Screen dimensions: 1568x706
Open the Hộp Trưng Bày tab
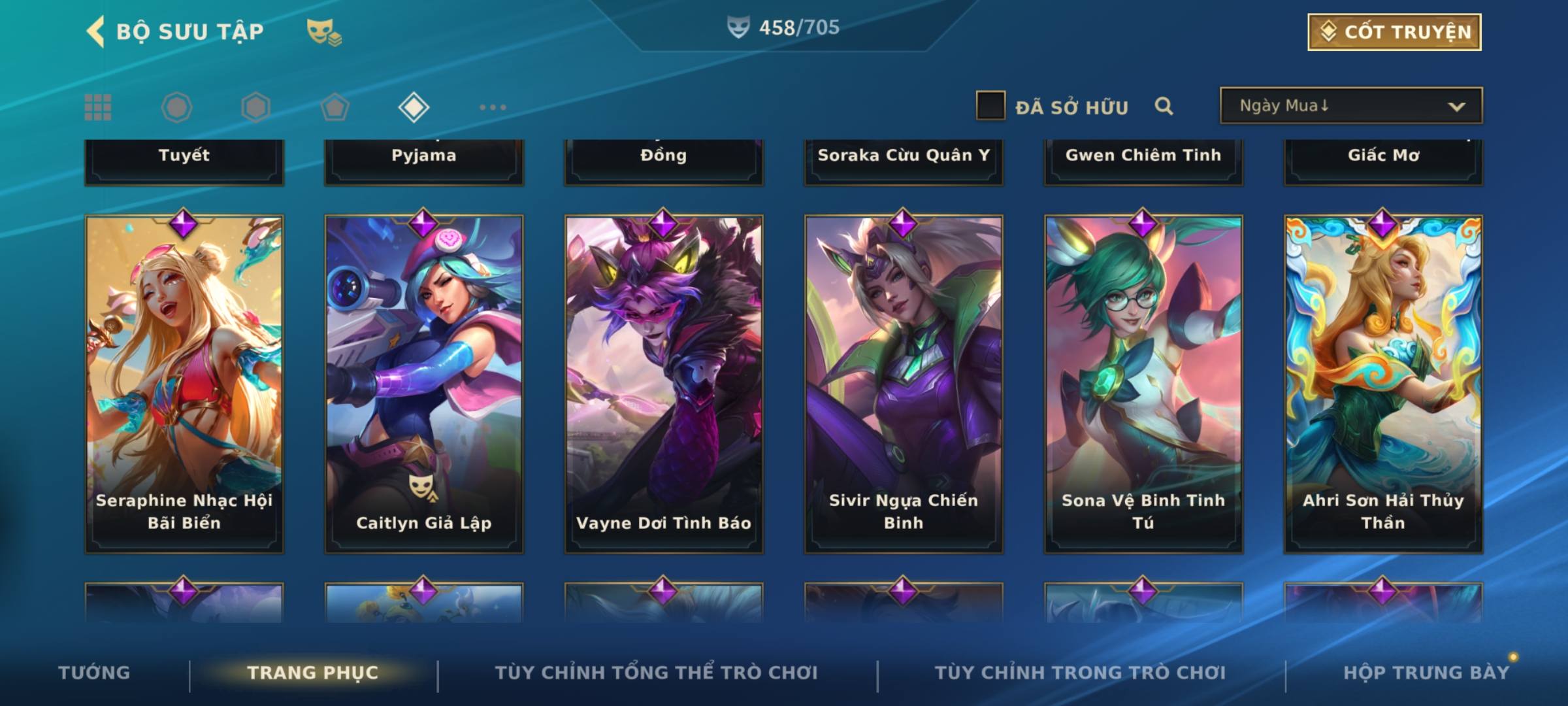(1426, 673)
